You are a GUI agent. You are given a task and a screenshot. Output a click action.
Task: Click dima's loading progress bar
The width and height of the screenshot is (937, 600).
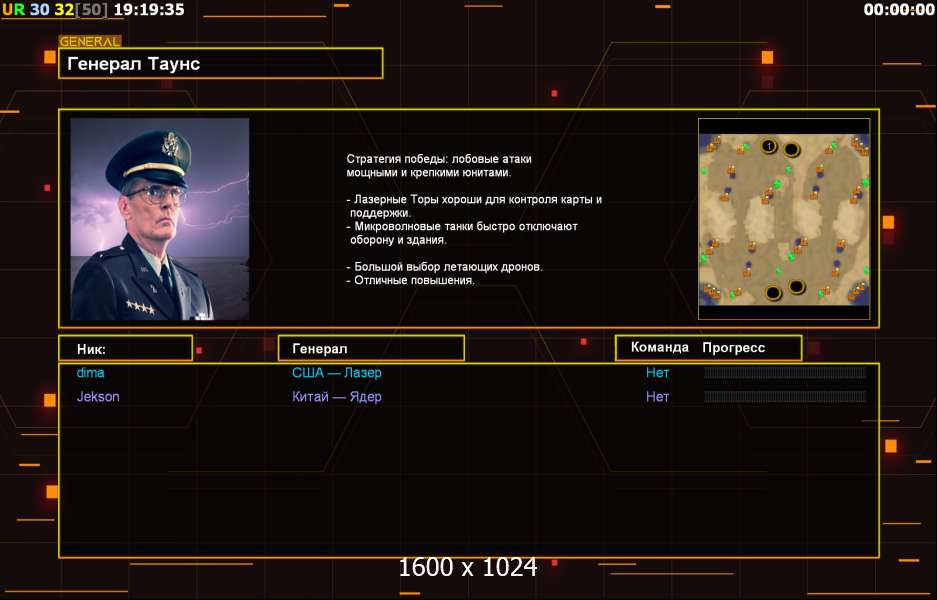point(785,372)
